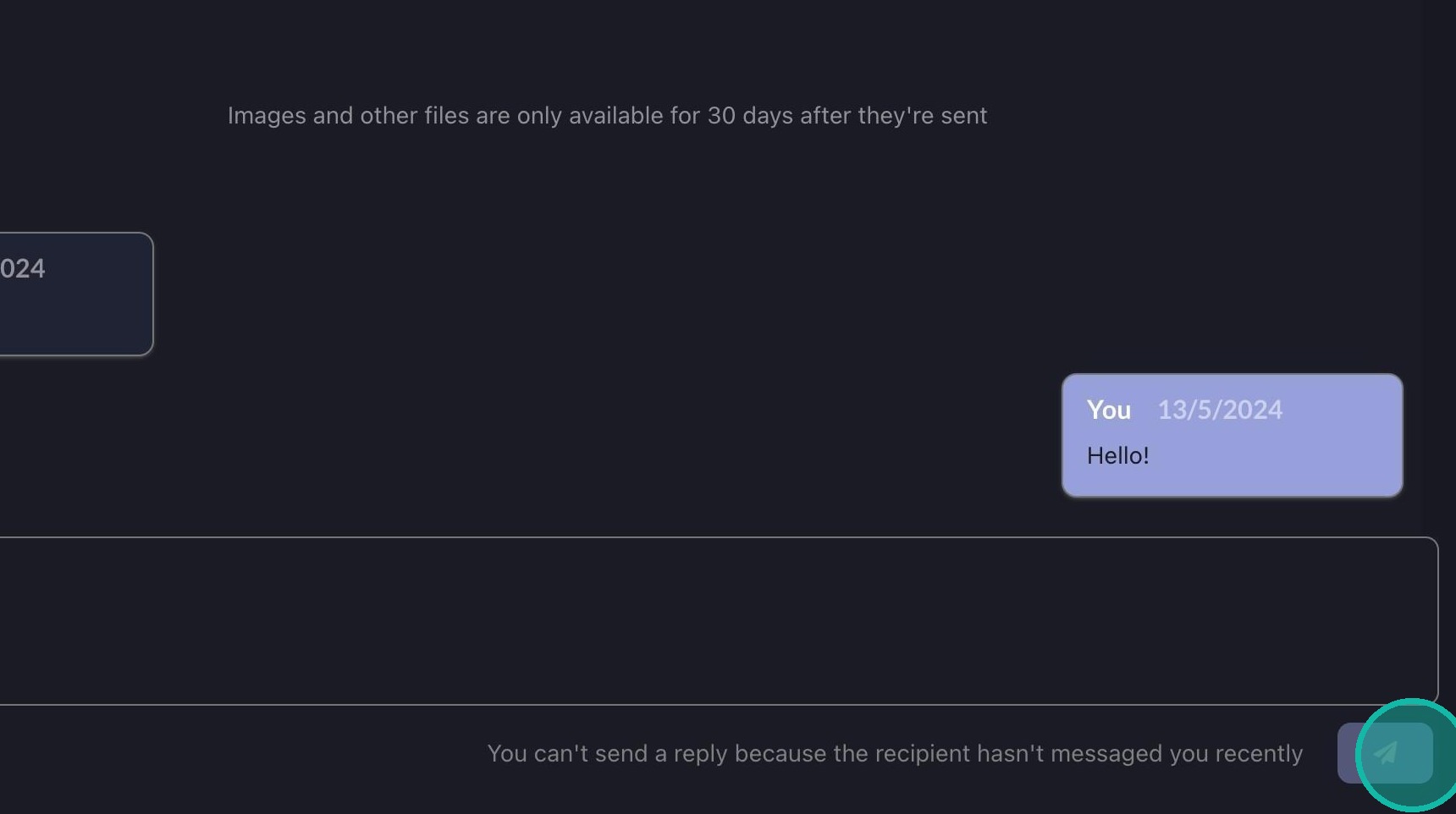Click "30 days" in the file notice
Screen dimensions: 1456x814
point(750,116)
